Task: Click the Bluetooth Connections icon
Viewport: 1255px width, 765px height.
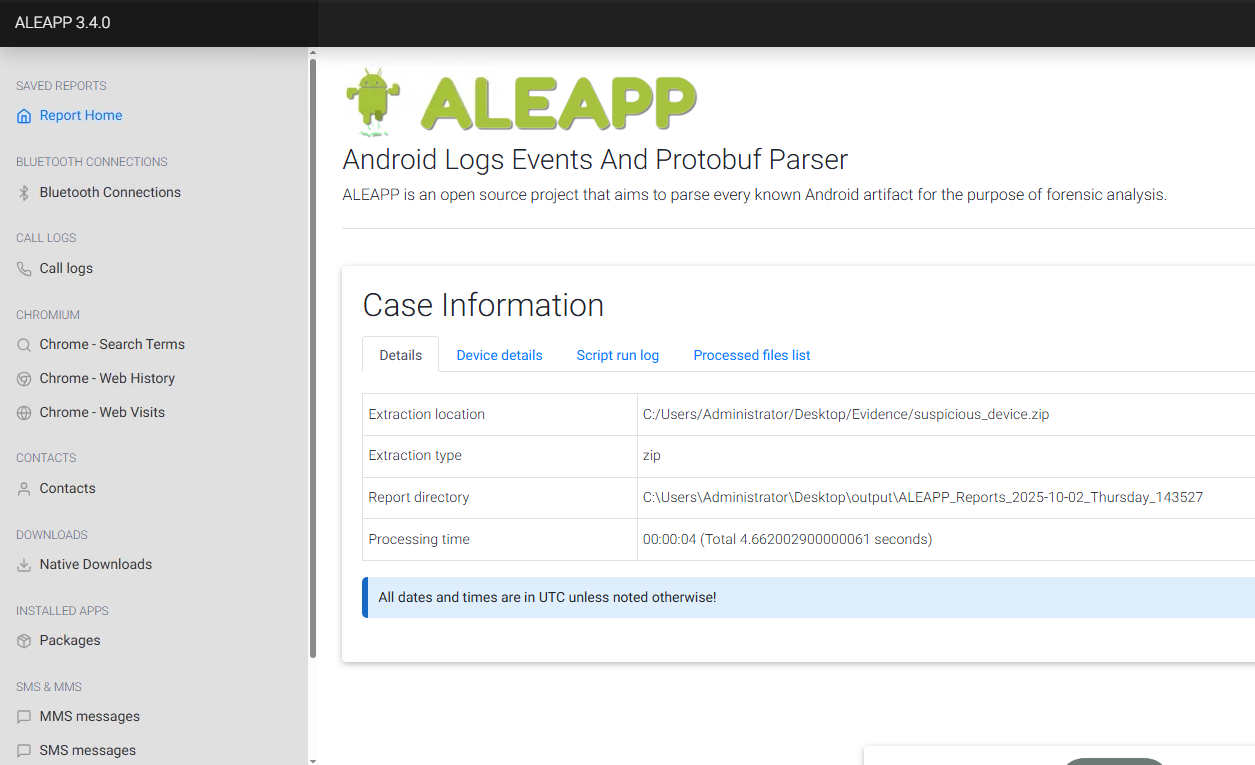Action: (x=24, y=193)
